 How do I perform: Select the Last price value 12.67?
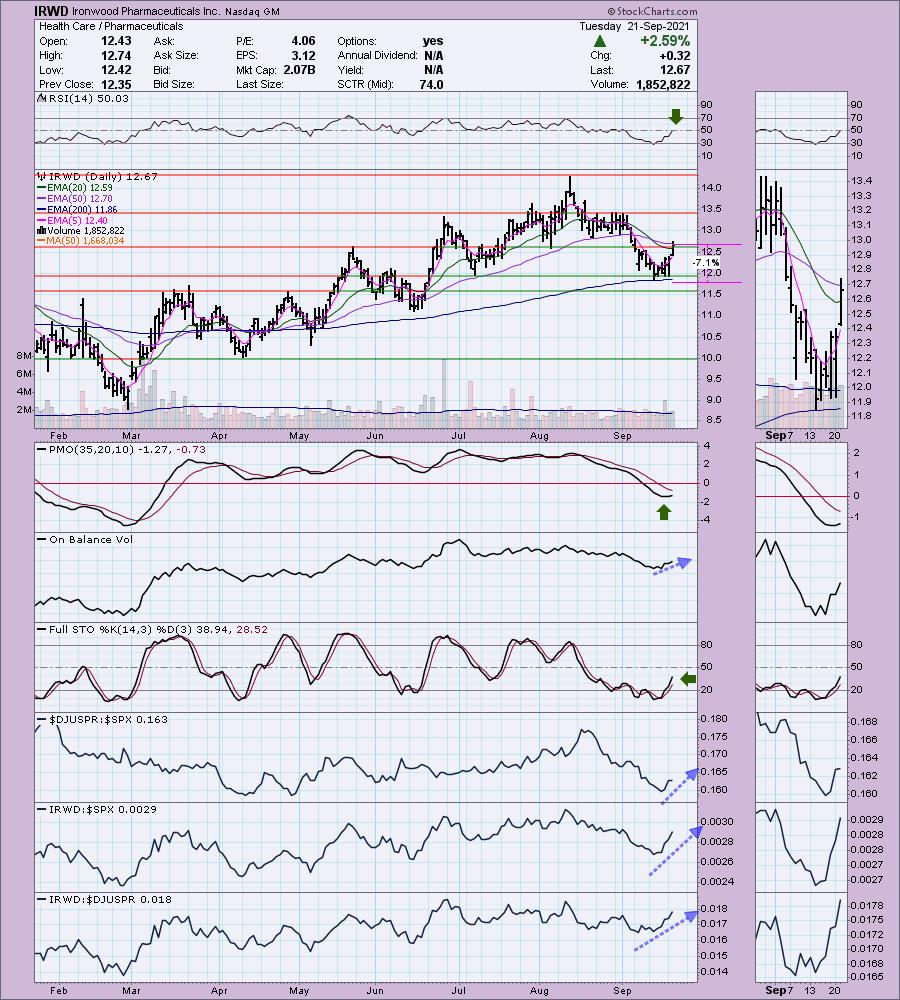[675, 70]
